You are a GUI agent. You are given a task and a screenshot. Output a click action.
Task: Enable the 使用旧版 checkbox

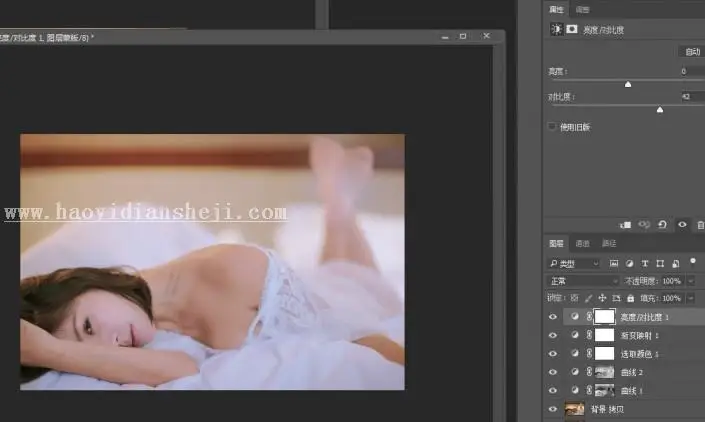552,126
